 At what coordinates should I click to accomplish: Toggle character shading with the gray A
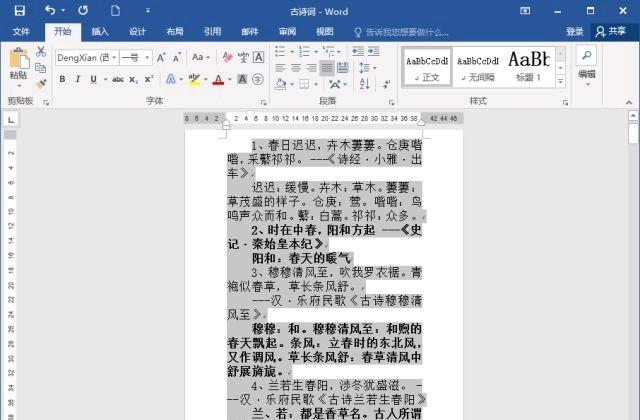click(242, 79)
